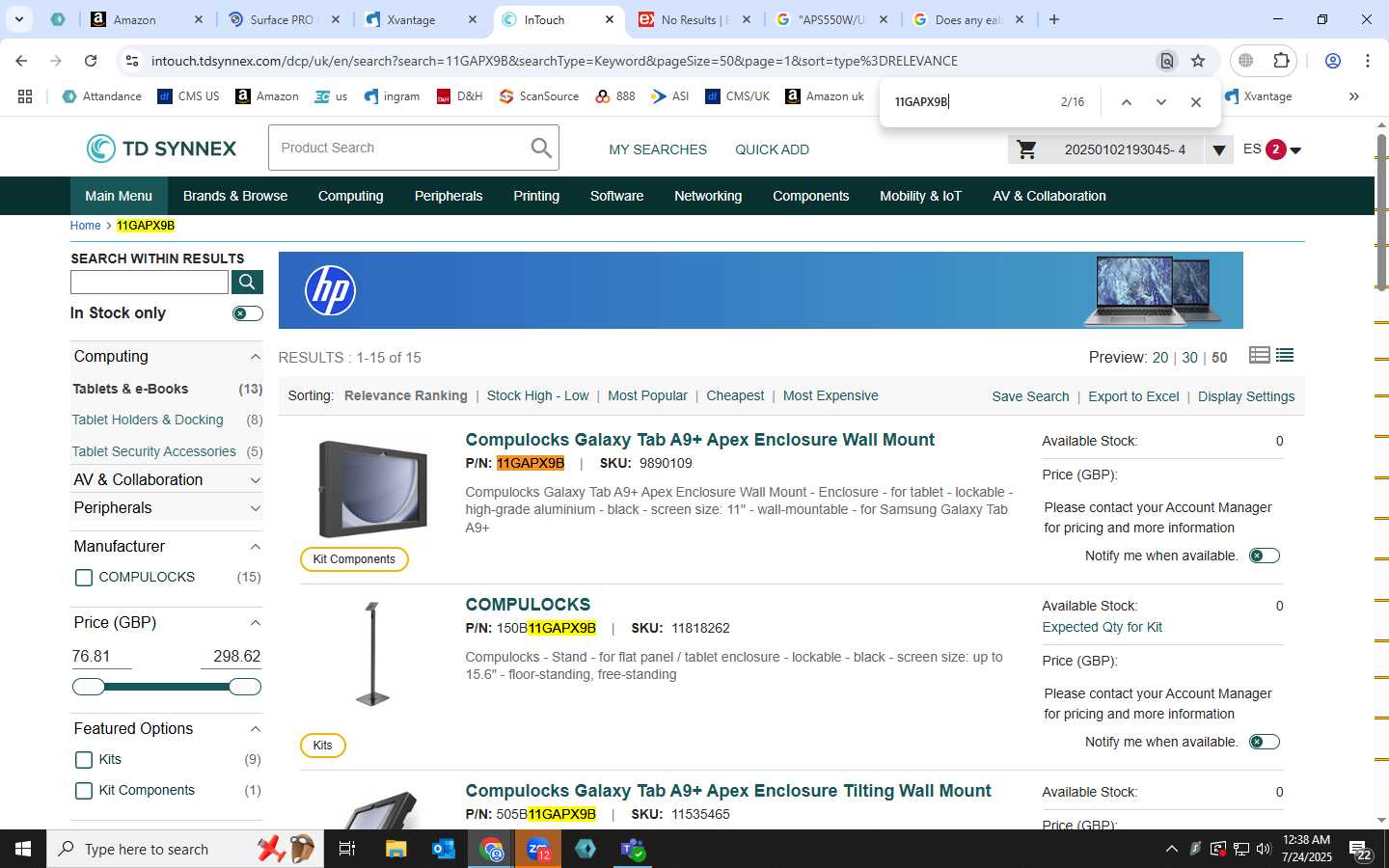Expand the AV & Collaboration filter section
Viewport: 1389px width, 868px height.
pos(255,480)
